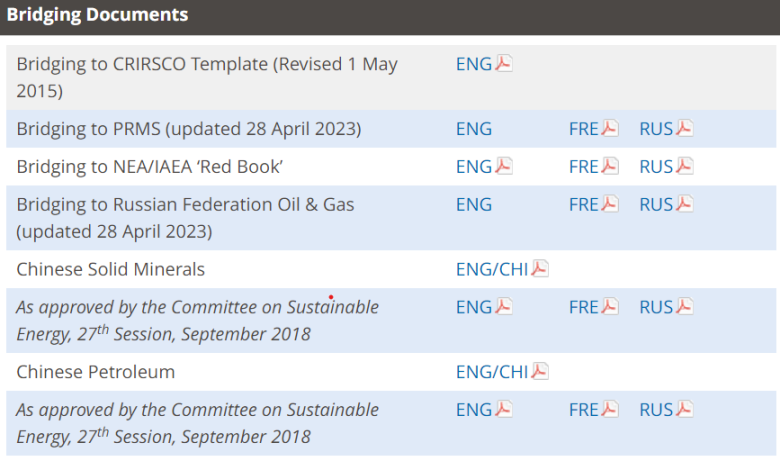Click ENG/CHI link for Chinese Solid Minerals
This screenshot has width=780, height=461.
(491, 269)
